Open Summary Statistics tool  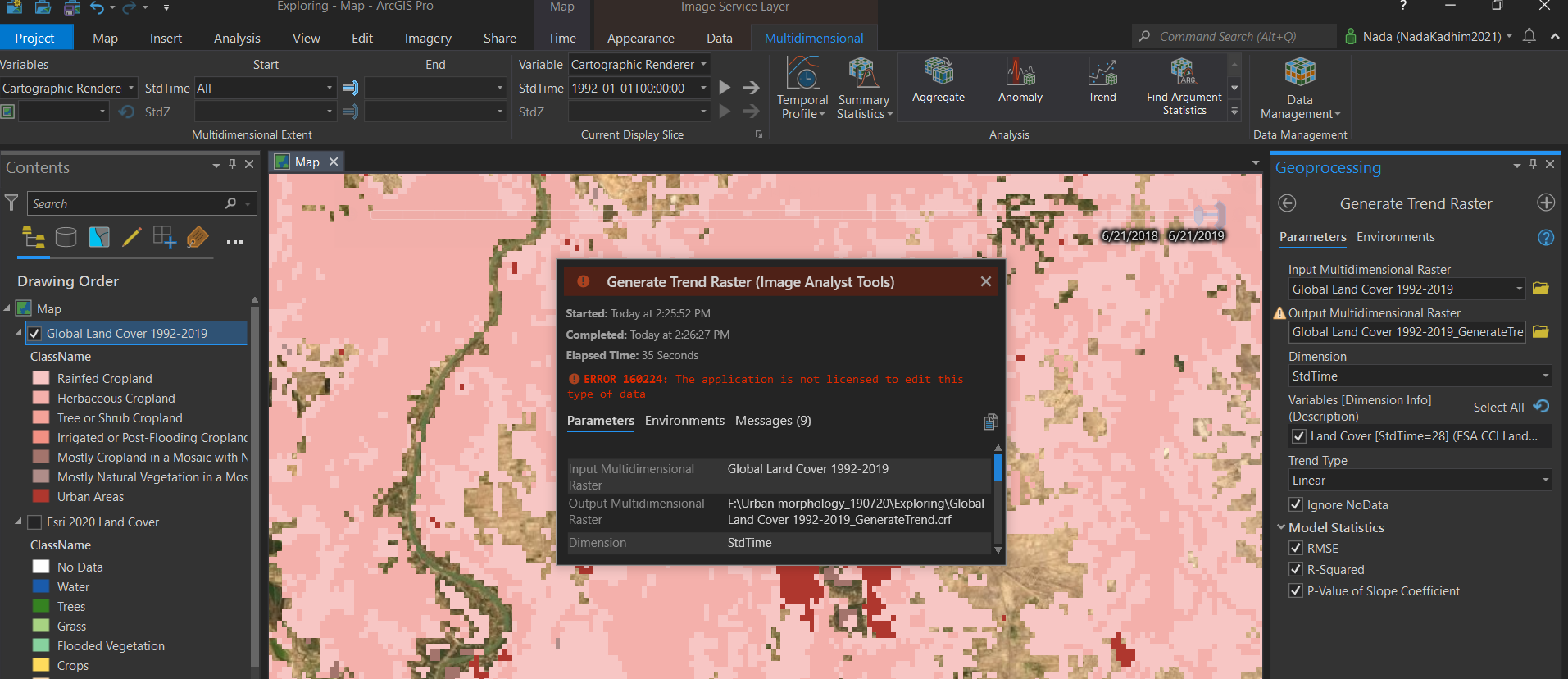(864, 88)
